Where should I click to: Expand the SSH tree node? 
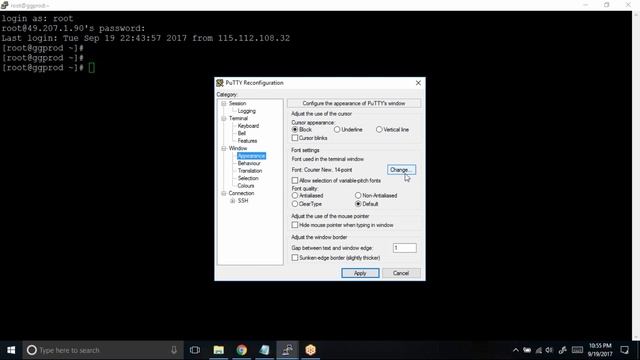232,201
